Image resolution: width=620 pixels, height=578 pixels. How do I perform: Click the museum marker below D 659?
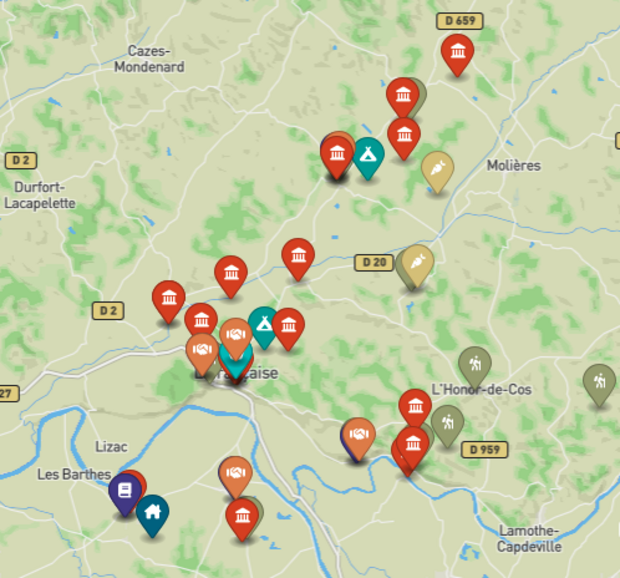pyautogui.click(x=457, y=54)
